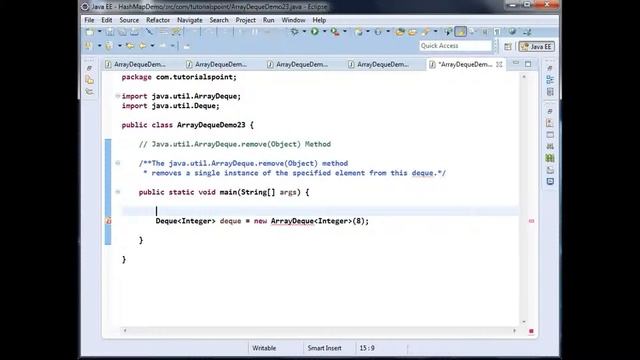The width and height of the screenshot is (640, 360).
Task: Switch to the Java EE perspective
Action: tap(536, 47)
